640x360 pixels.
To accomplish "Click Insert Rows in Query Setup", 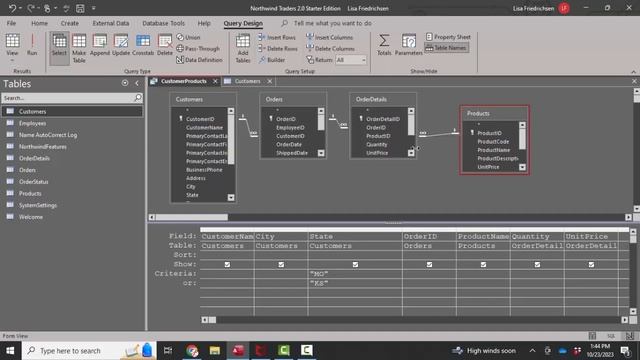I will [277, 37].
